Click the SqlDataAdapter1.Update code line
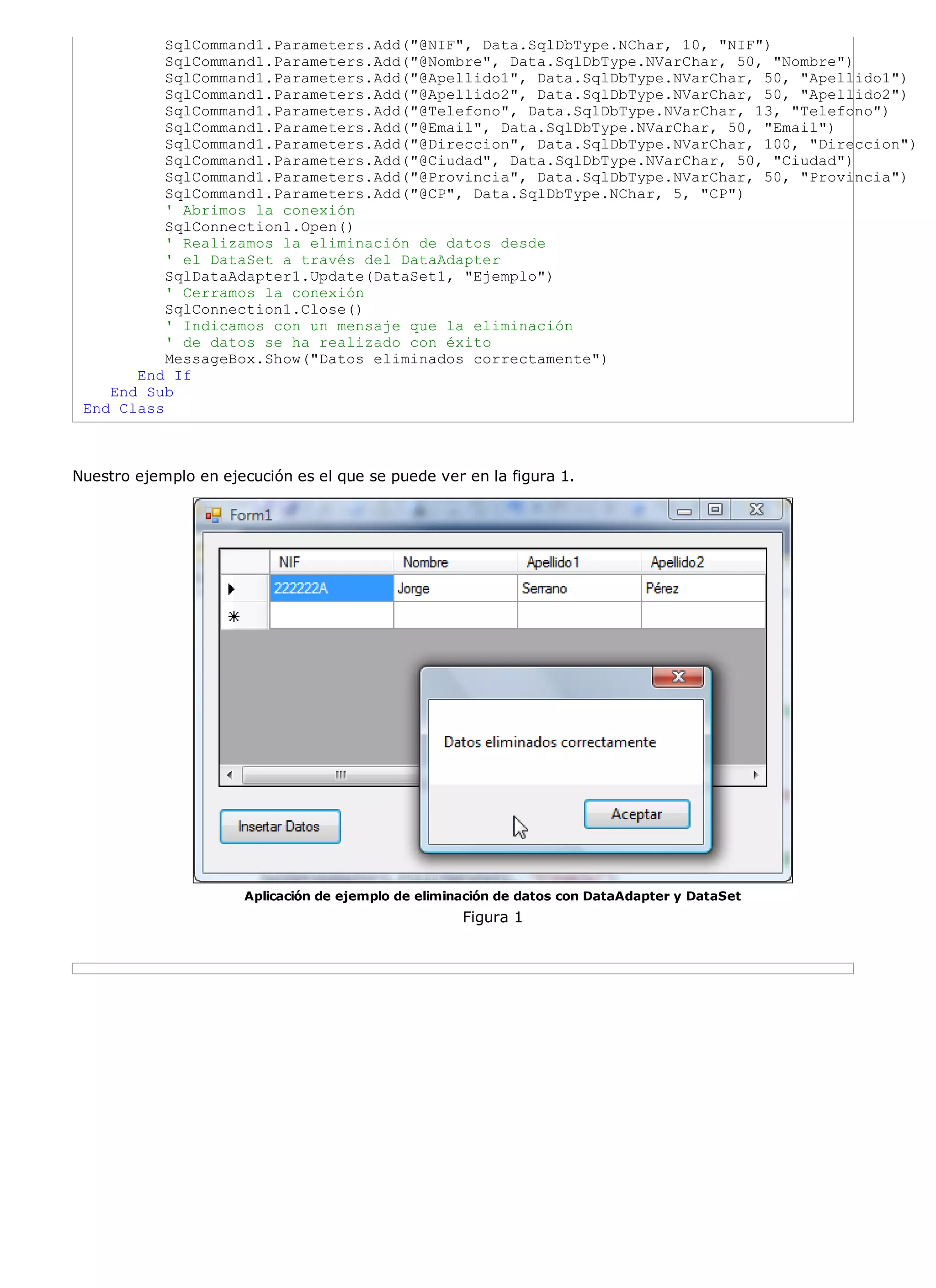The height and width of the screenshot is (1288, 936). pyautogui.click(x=359, y=277)
